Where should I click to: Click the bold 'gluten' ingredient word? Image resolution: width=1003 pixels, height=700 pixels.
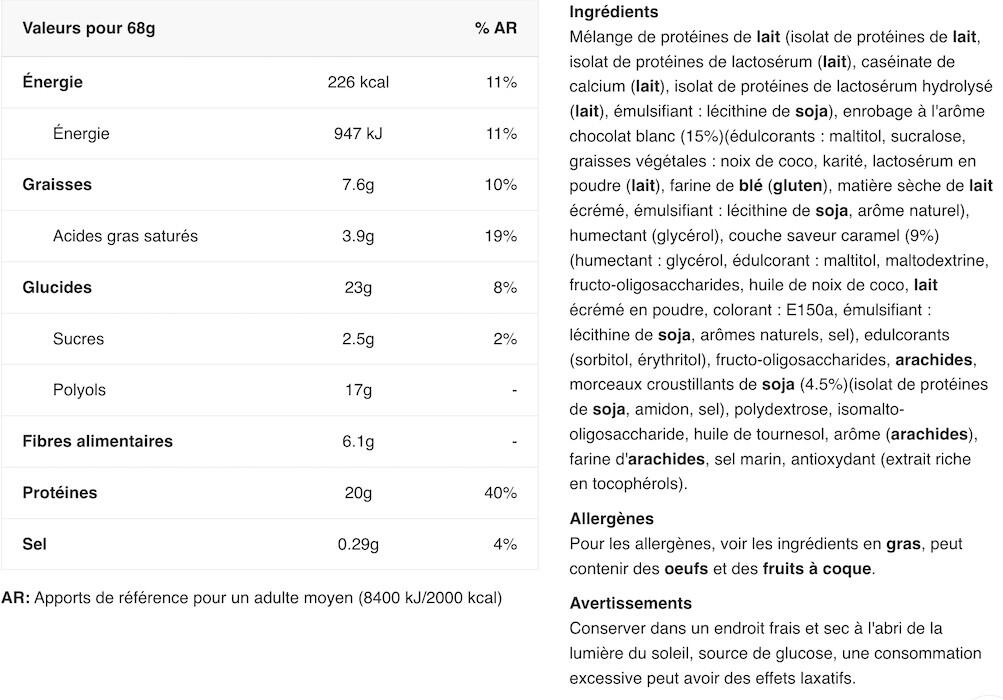coord(798,186)
